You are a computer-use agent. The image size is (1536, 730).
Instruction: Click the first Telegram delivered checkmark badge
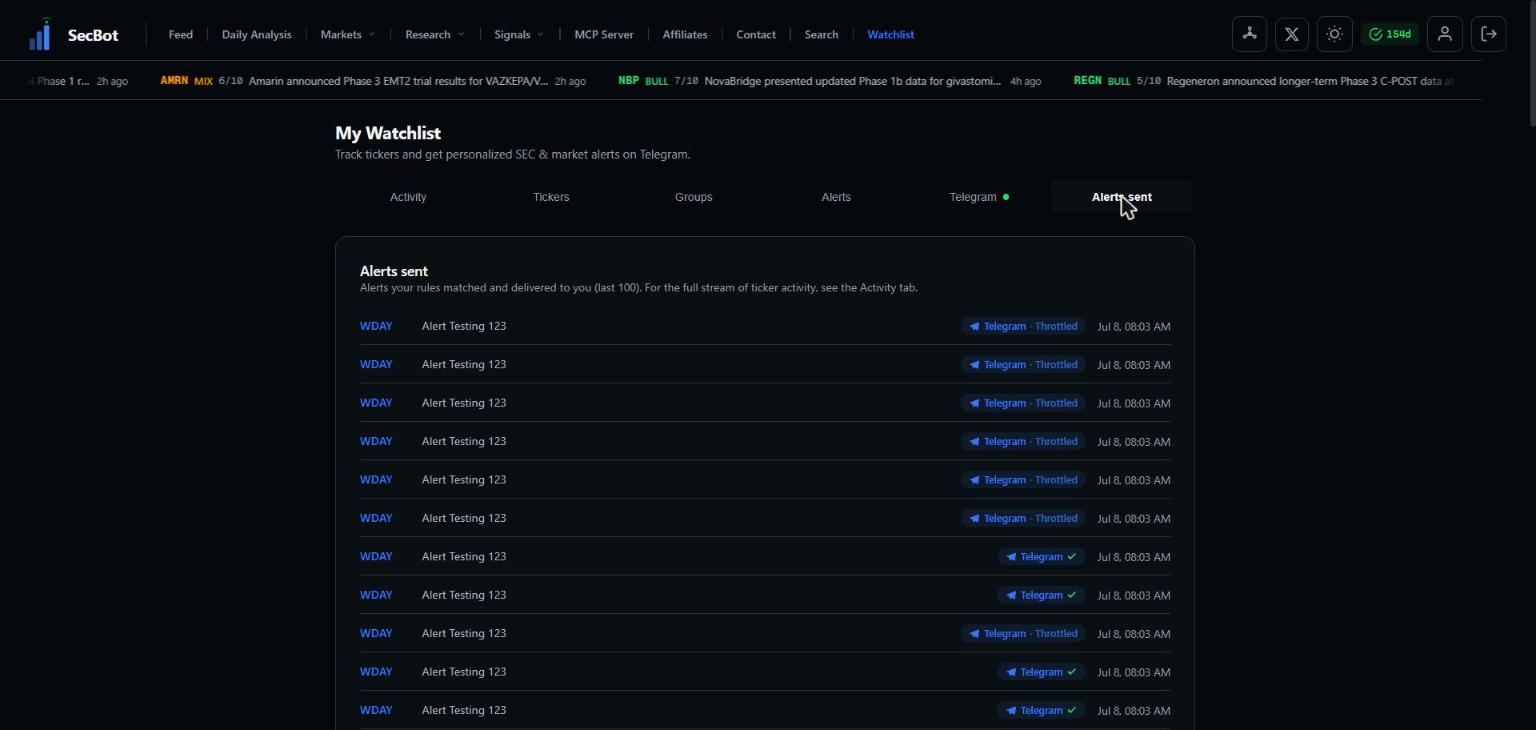coord(1041,557)
